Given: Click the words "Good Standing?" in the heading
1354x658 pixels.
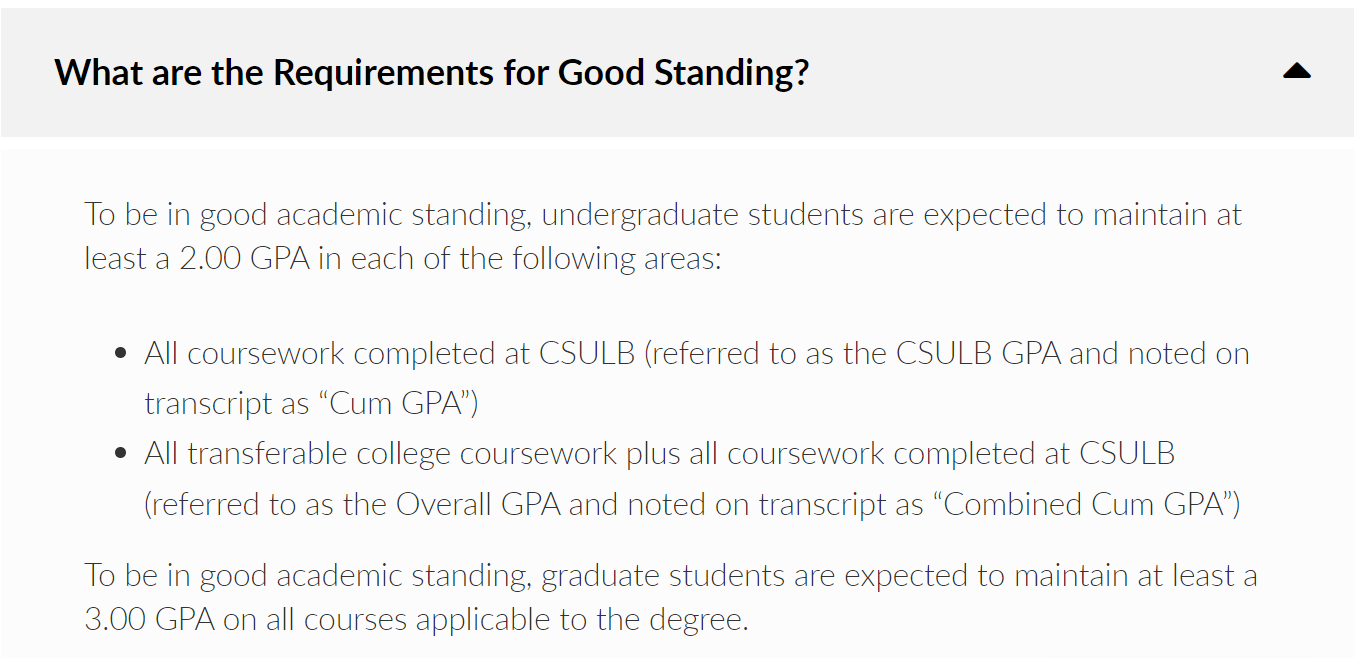Looking at the screenshot, I should 683,73.
